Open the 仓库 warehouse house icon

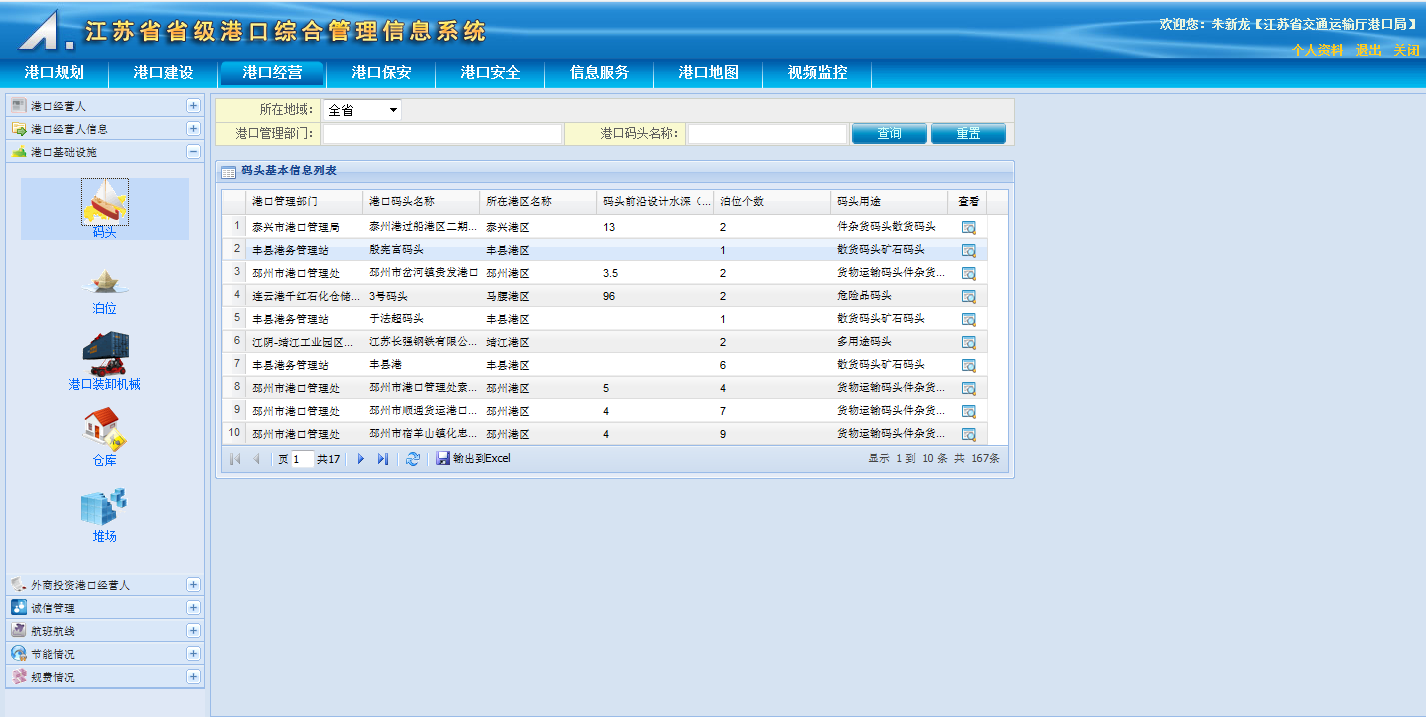tap(104, 430)
